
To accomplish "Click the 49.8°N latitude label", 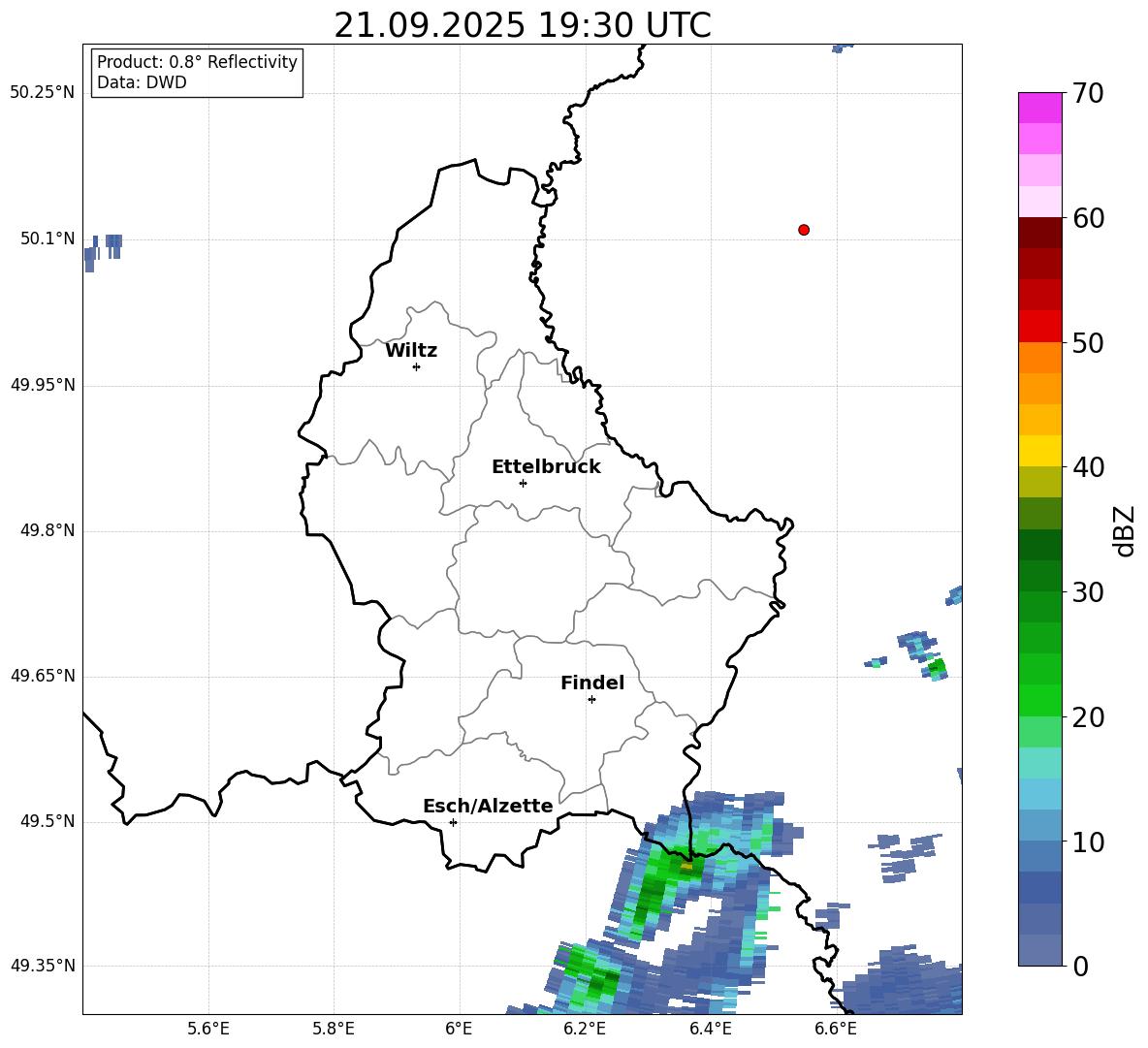I will pyautogui.click(x=48, y=530).
